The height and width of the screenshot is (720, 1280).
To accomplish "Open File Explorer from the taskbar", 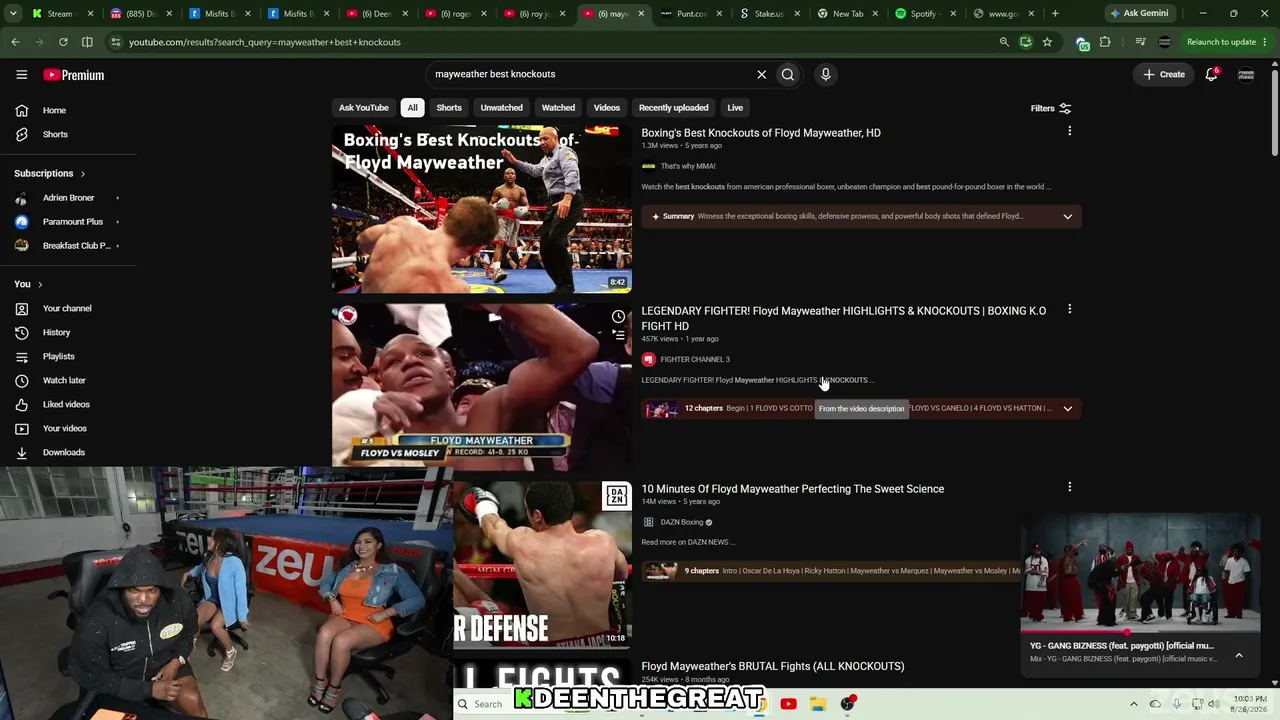I will [817, 704].
